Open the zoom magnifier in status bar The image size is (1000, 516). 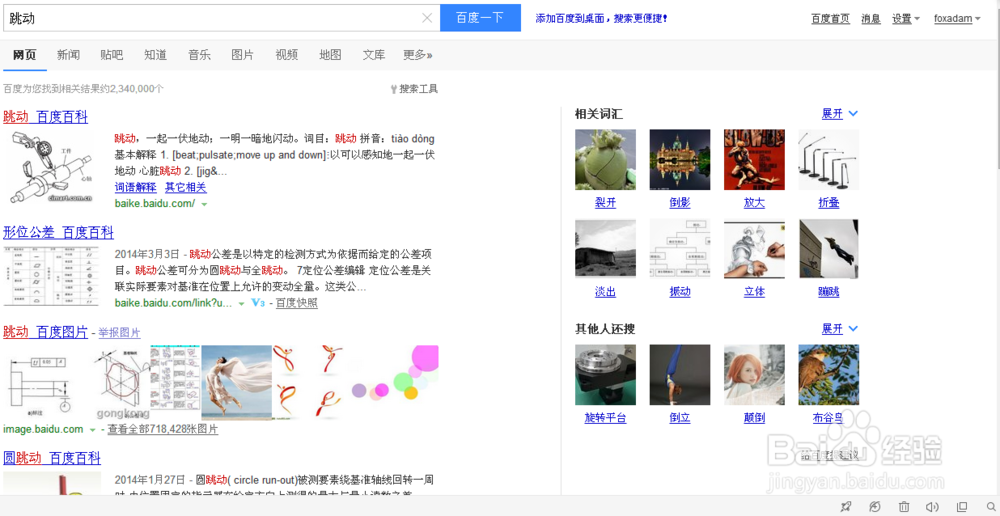tap(991, 506)
